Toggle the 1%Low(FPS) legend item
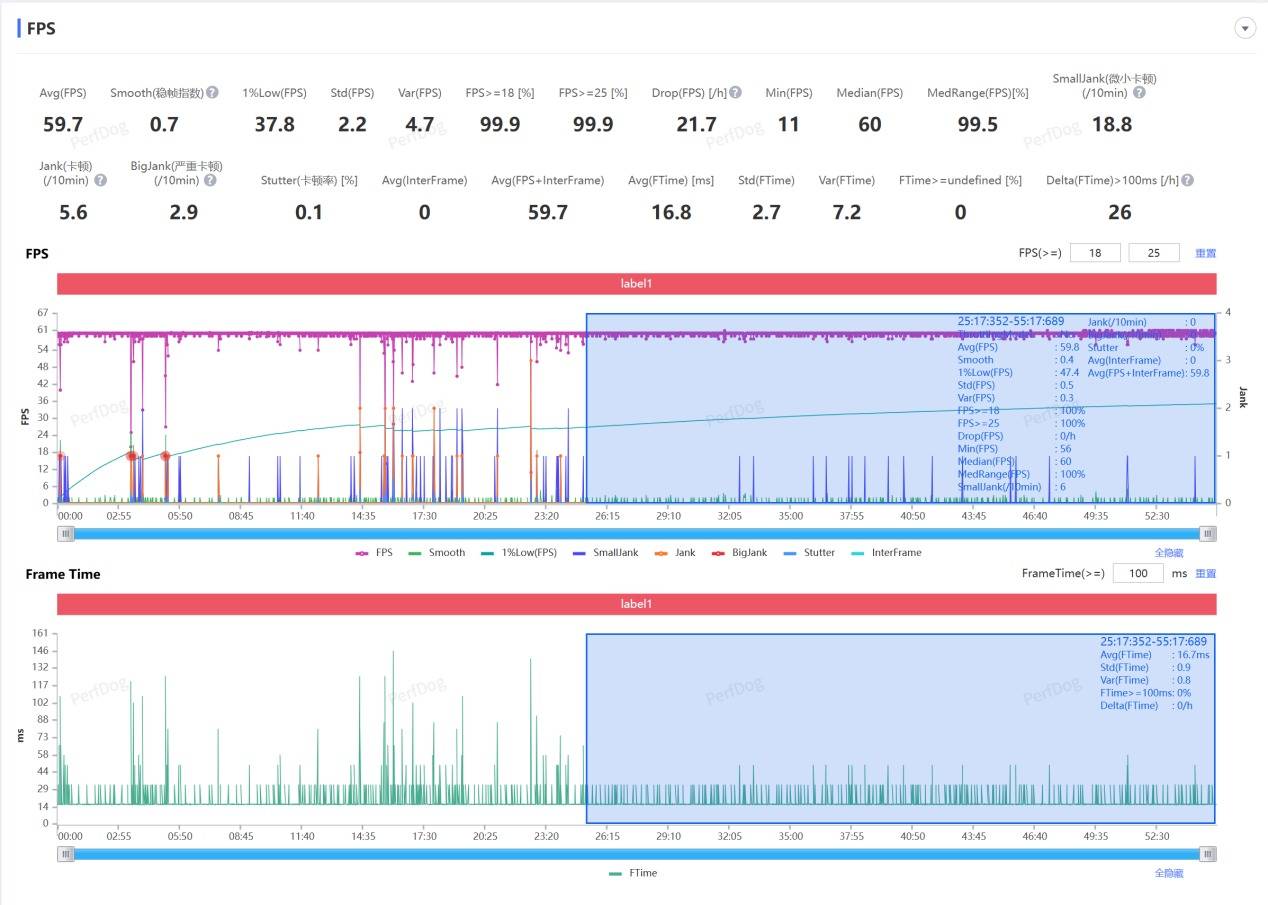Screen dimensions: 1268x905 pos(519,553)
